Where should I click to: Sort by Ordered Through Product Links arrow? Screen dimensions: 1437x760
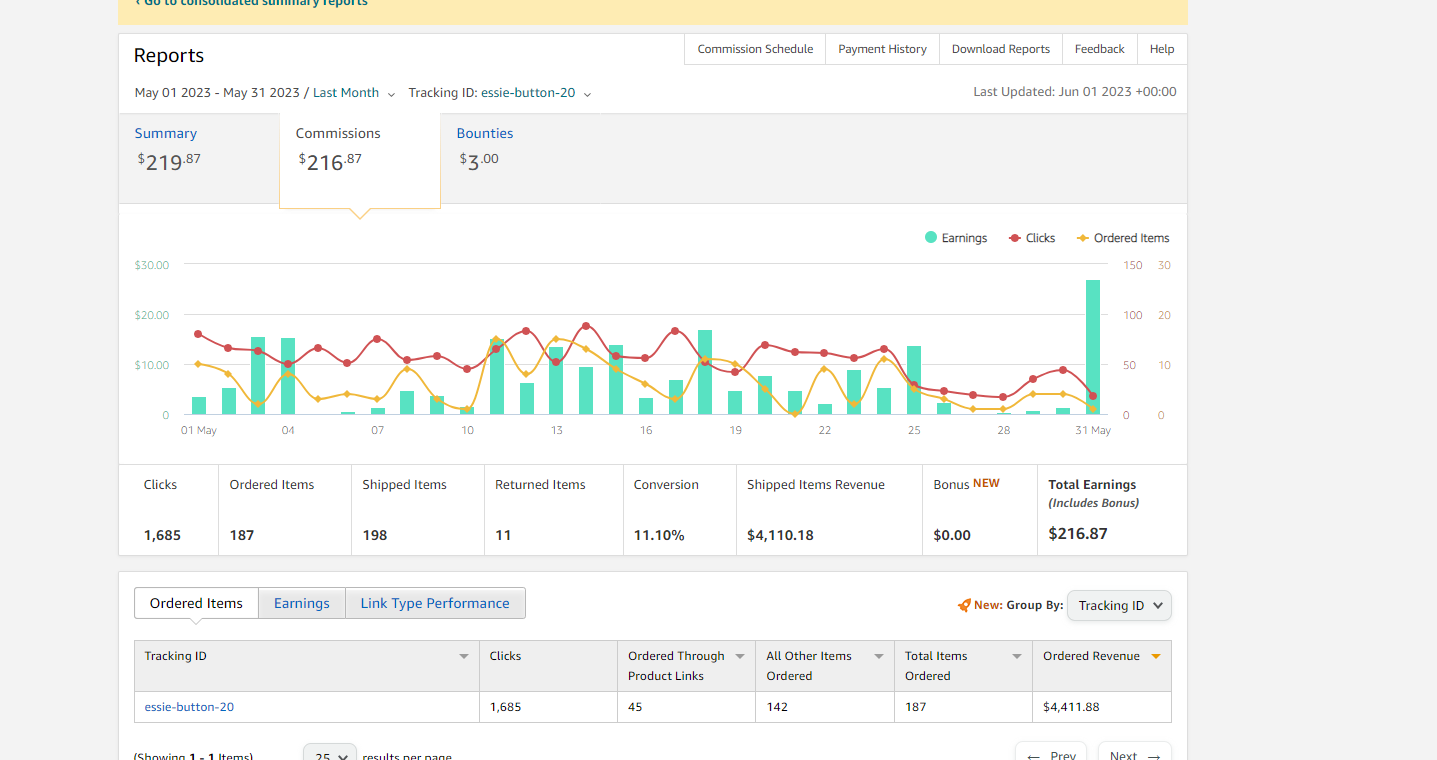tap(740, 657)
